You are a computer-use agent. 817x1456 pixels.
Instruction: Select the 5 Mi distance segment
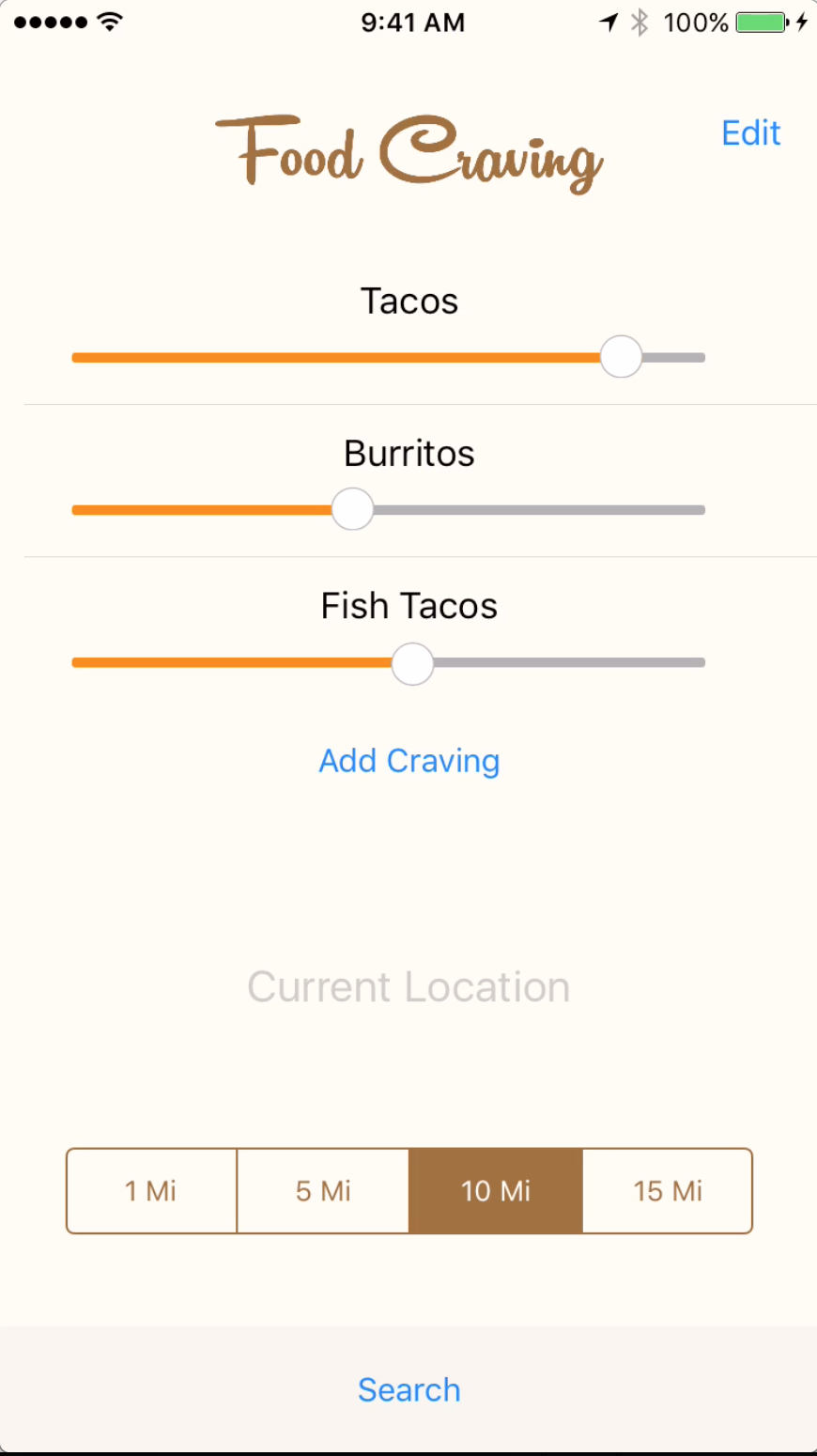(x=323, y=1191)
